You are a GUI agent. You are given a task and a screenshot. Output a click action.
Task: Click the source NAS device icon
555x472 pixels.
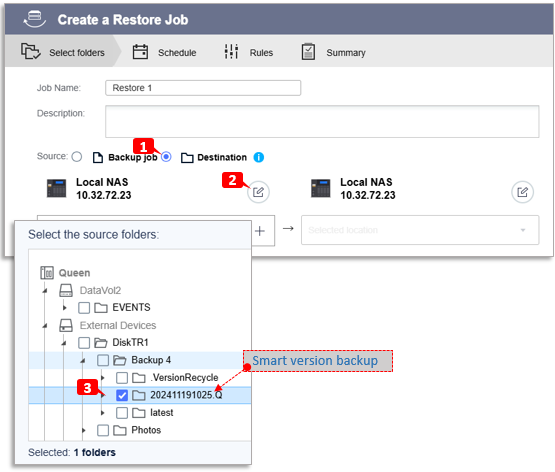pyautogui.click(x=57, y=188)
